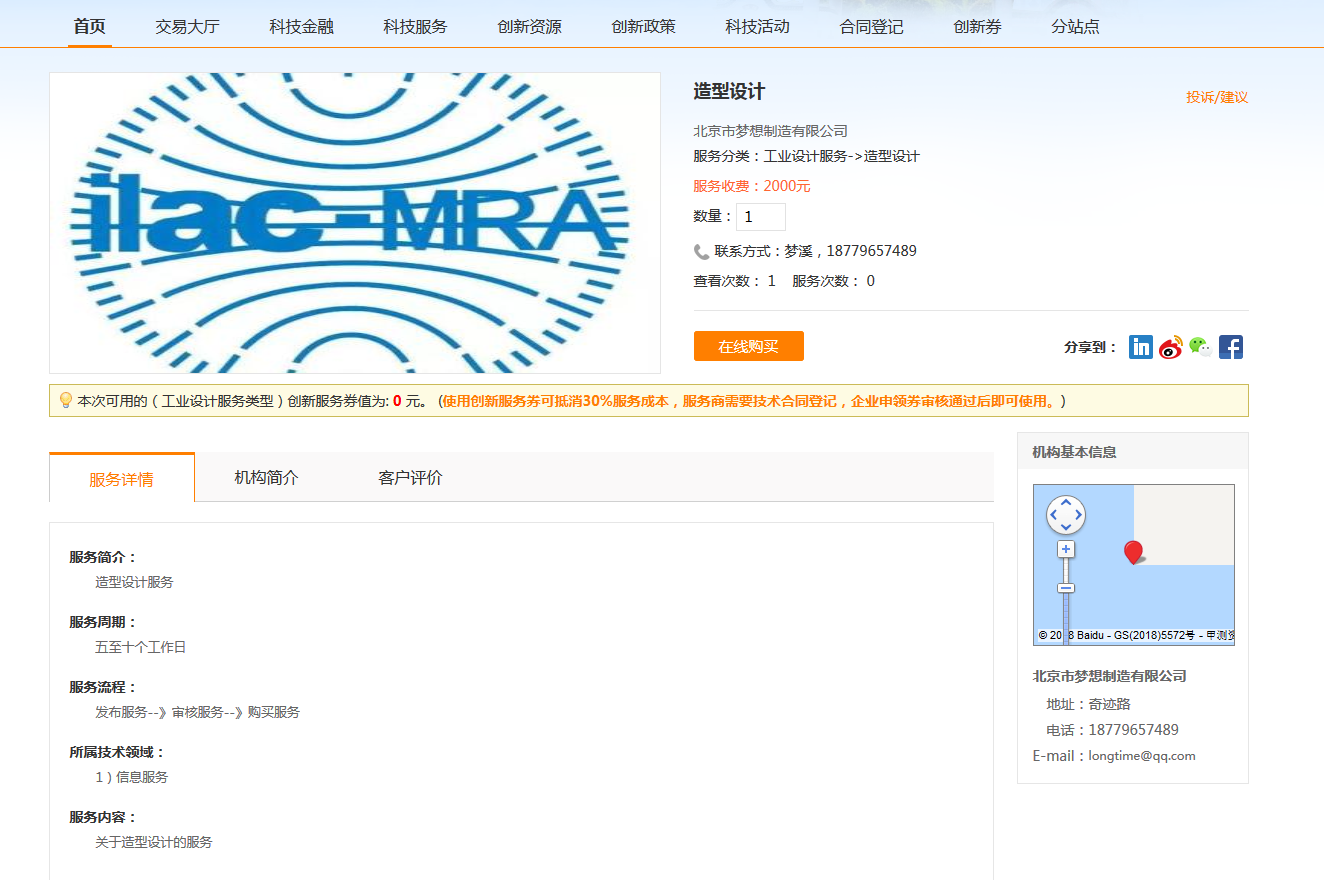Image resolution: width=1324 pixels, height=880 pixels.
Task: Zoom in the map with plus button
Action: point(1066,549)
